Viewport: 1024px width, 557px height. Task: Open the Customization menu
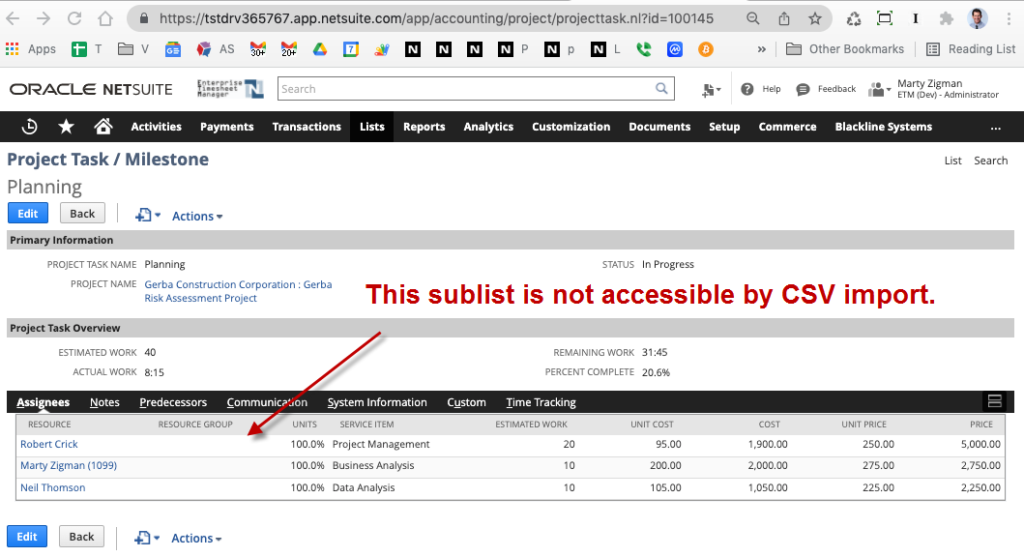click(571, 127)
